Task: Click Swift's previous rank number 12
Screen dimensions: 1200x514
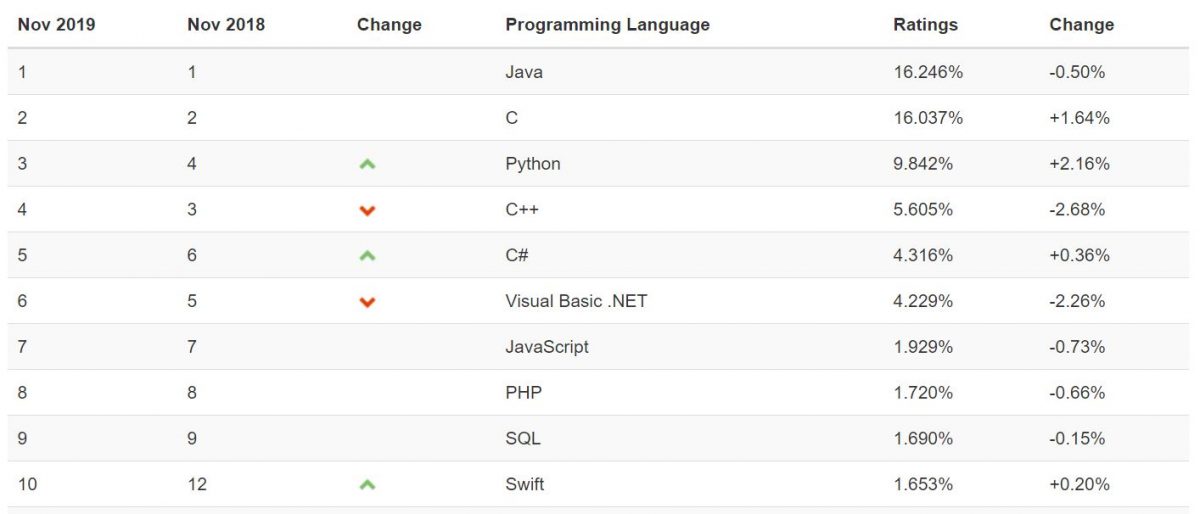Action: (197, 485)
